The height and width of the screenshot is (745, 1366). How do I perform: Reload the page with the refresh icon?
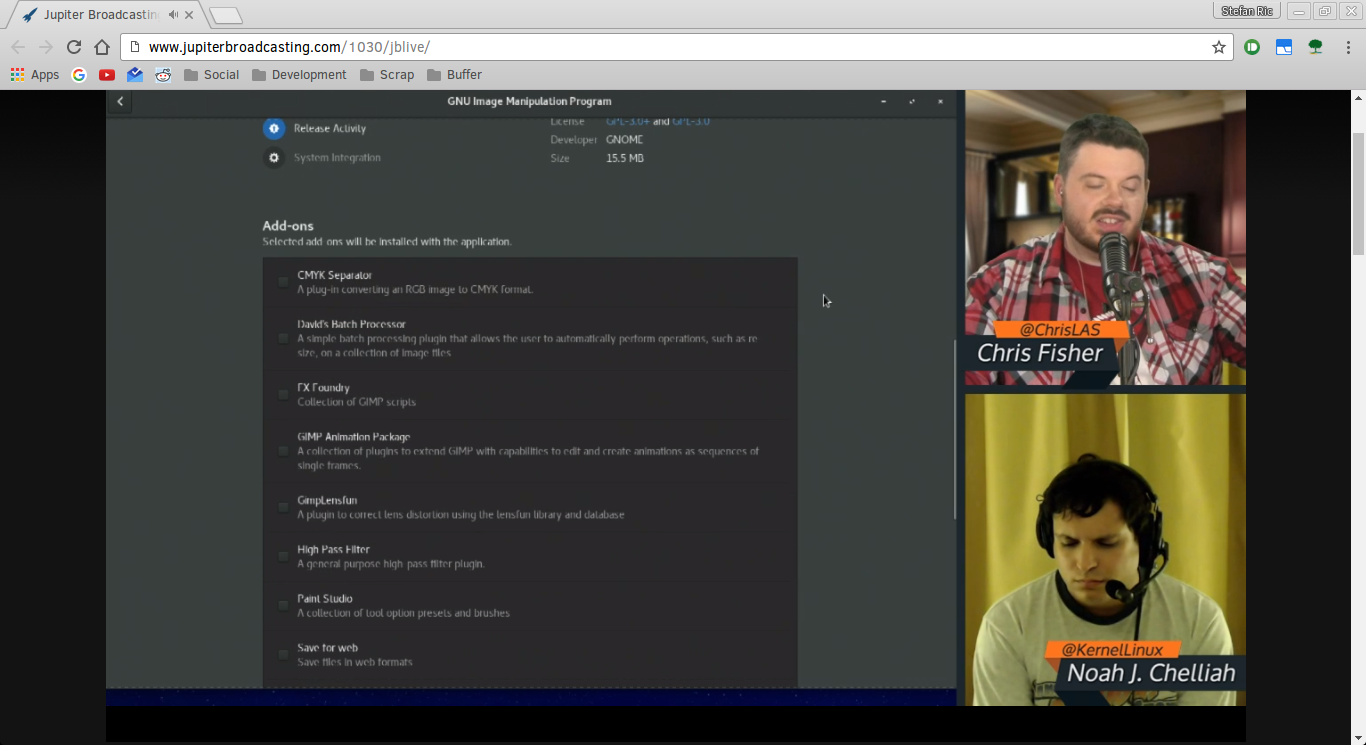click(x=73, y=47)
